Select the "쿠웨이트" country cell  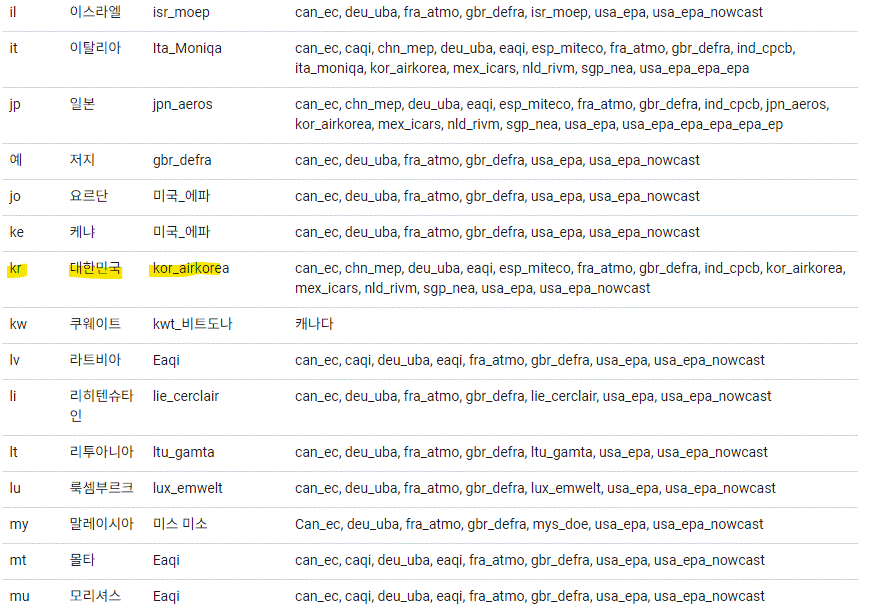tap(95, 324)
